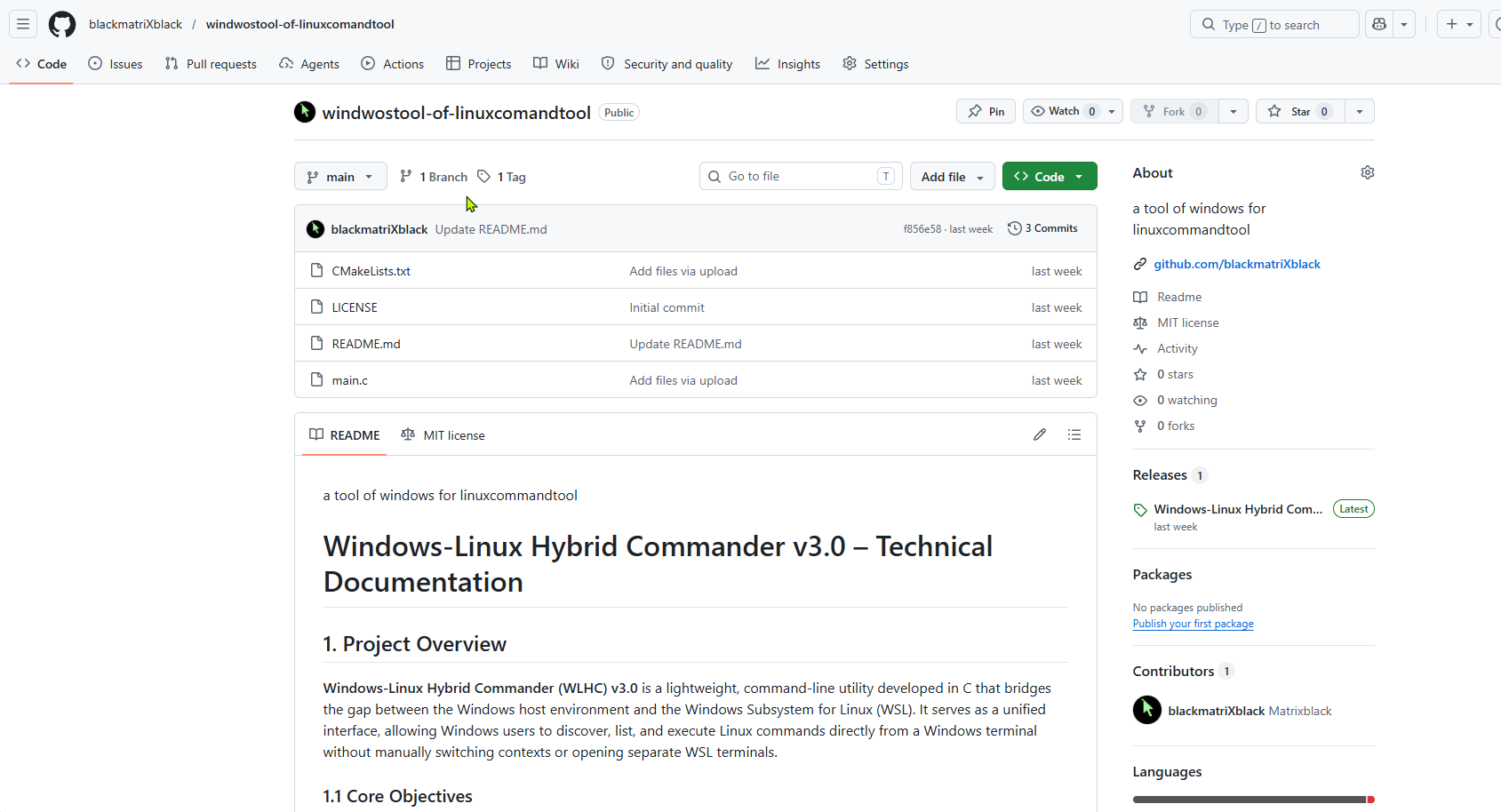The width and height of the screenshot is (1501, 812).
Task: Open the Add file dropdown
Action: coord(952,176)
